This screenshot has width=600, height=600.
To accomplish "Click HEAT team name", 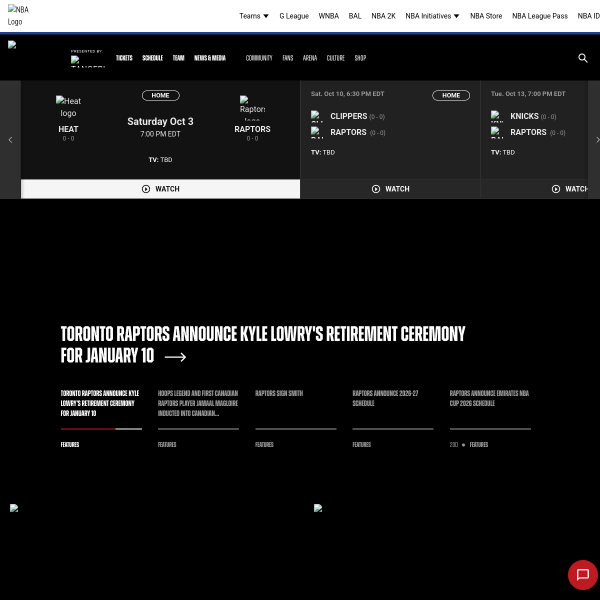I will coord(68,129).
